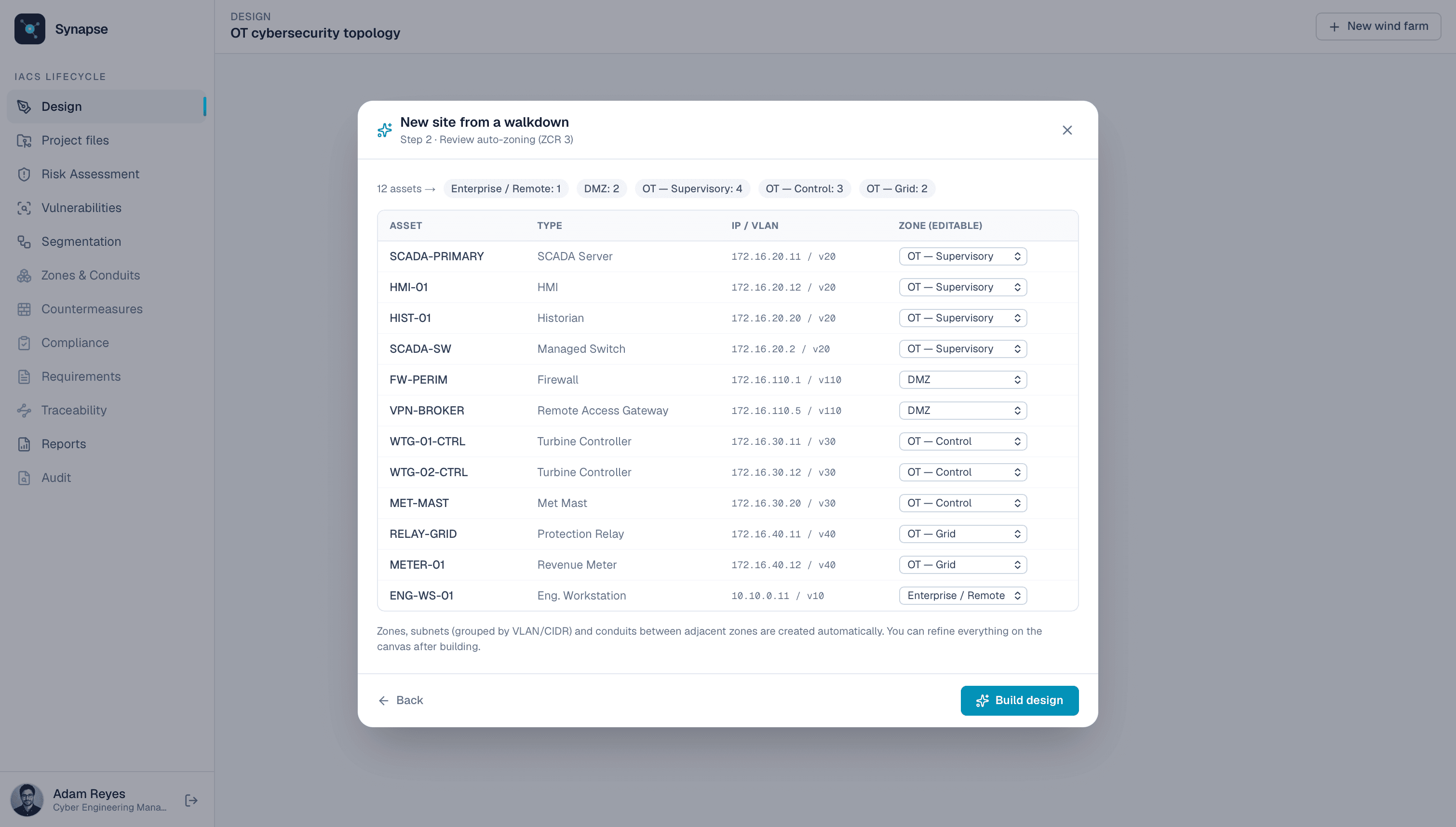Open zone dropdown for ENG-WS-01
The image size is (1456, 827).
(x=963, y=595)
